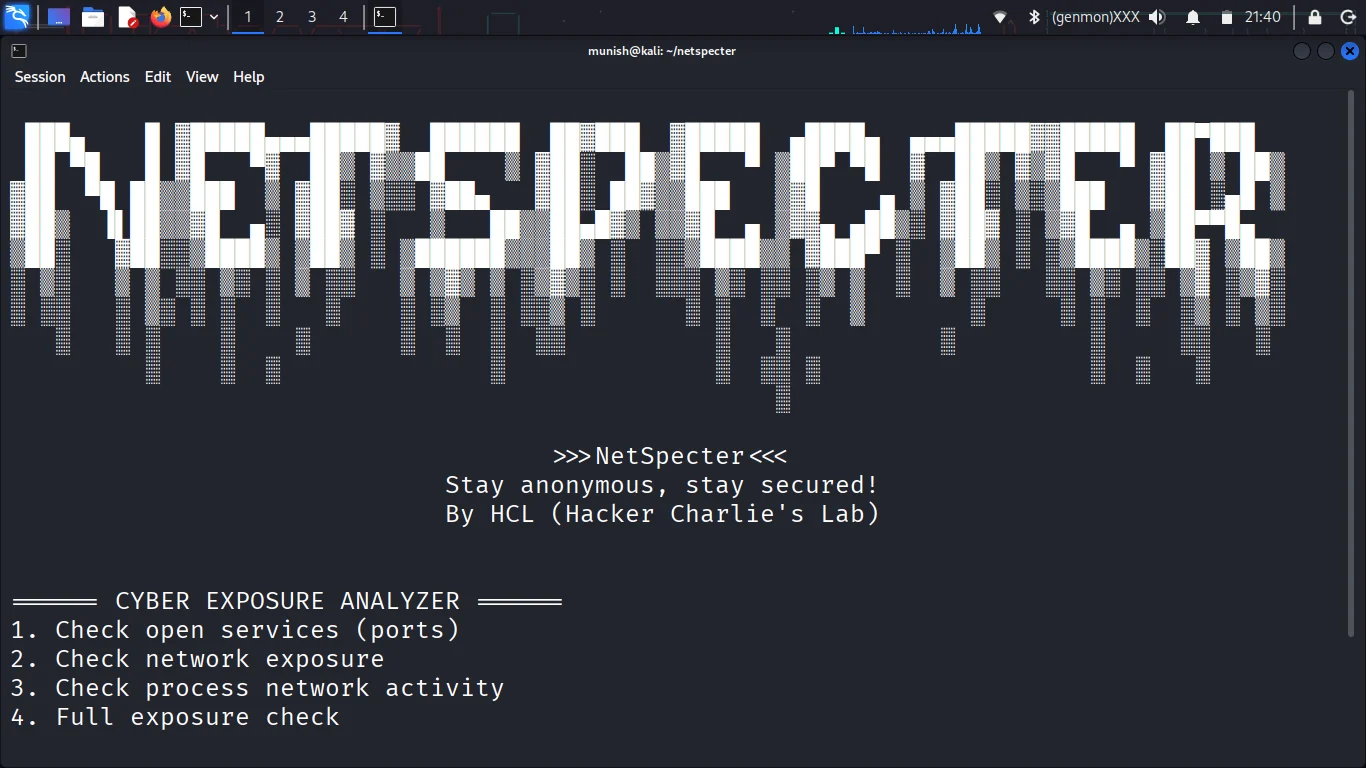Open the Edit menu

(x=158, y=77)
